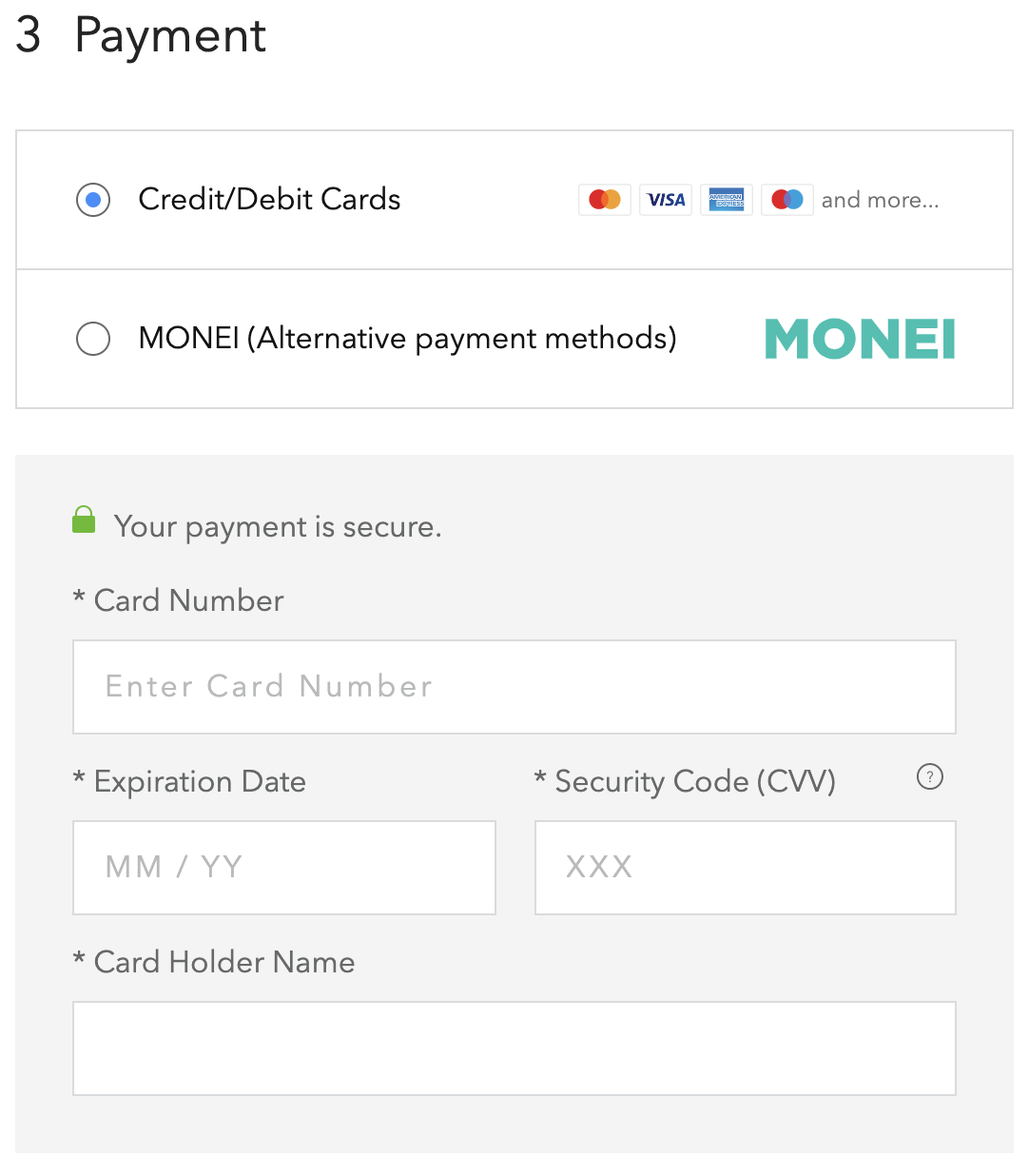
Task: Click the Maestro card icon
Action: [787, 200]
